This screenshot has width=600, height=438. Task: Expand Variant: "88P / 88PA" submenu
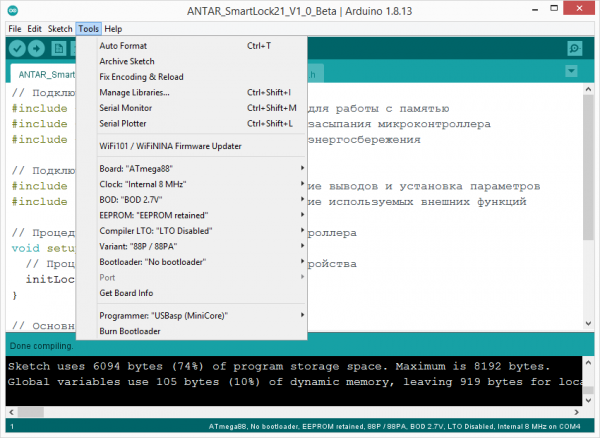click(x=191, y=247)
